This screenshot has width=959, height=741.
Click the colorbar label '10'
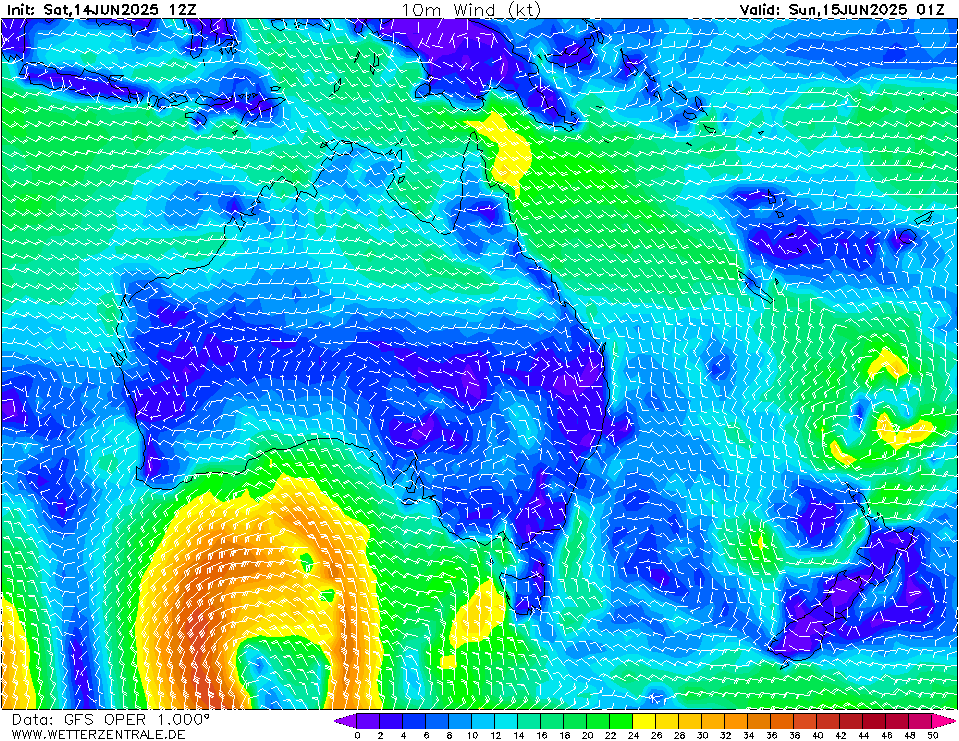472,735
